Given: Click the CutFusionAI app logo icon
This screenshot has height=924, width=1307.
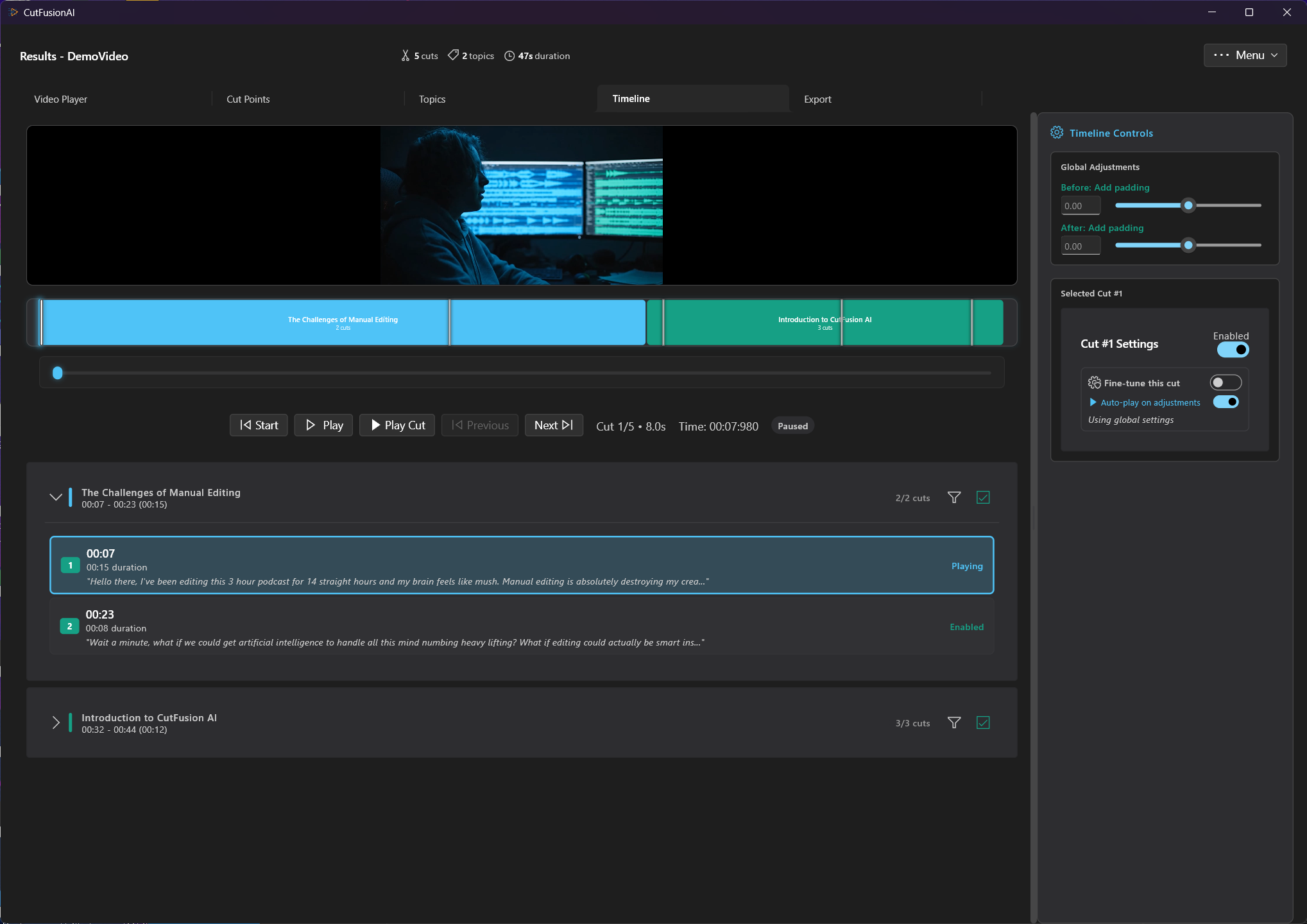Looking at the screenshot, I should [x=13, y=12].
